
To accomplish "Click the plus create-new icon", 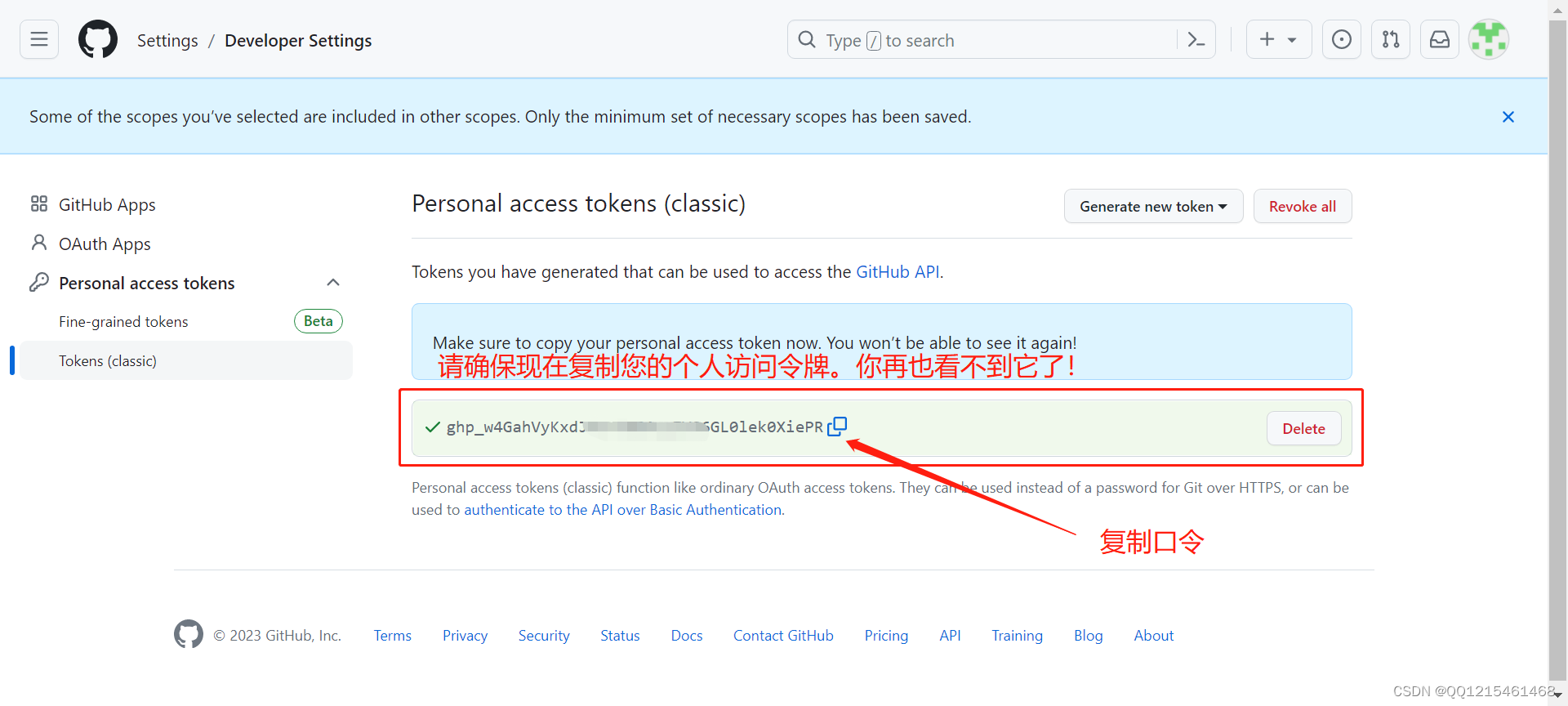I will 1267,39.
